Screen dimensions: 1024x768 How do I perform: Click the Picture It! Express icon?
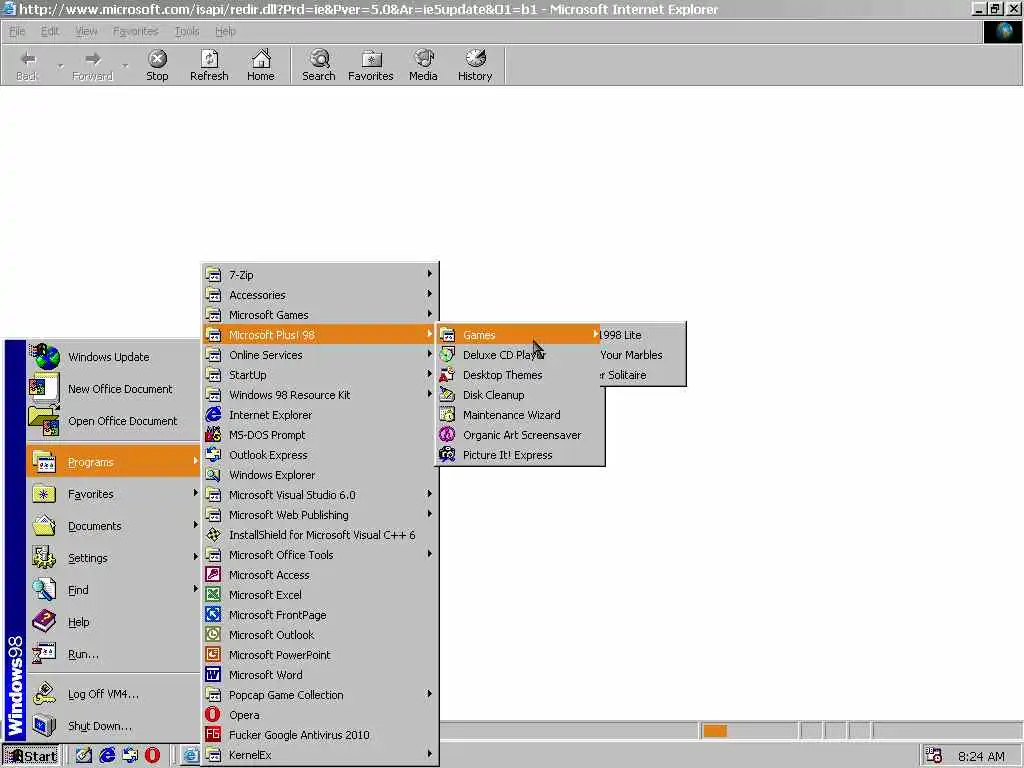[447, 455]
